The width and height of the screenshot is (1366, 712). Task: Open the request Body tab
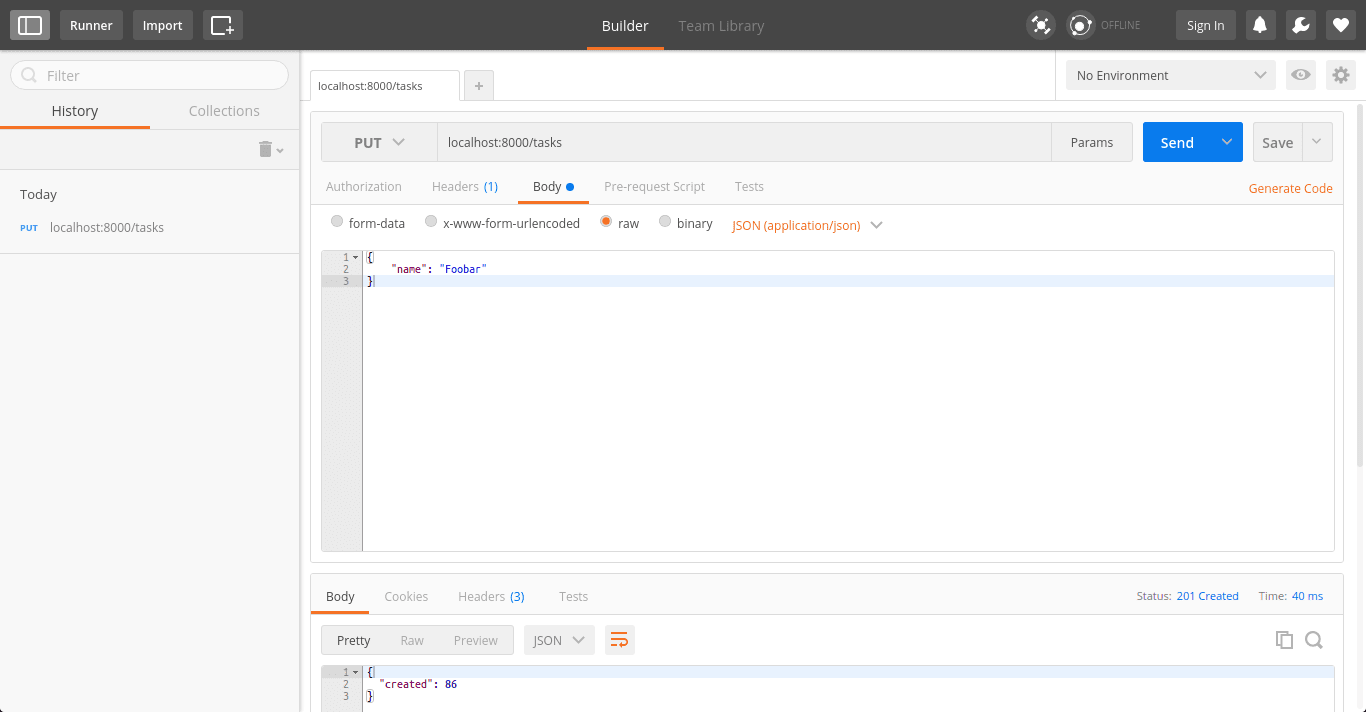coord(553,187)
